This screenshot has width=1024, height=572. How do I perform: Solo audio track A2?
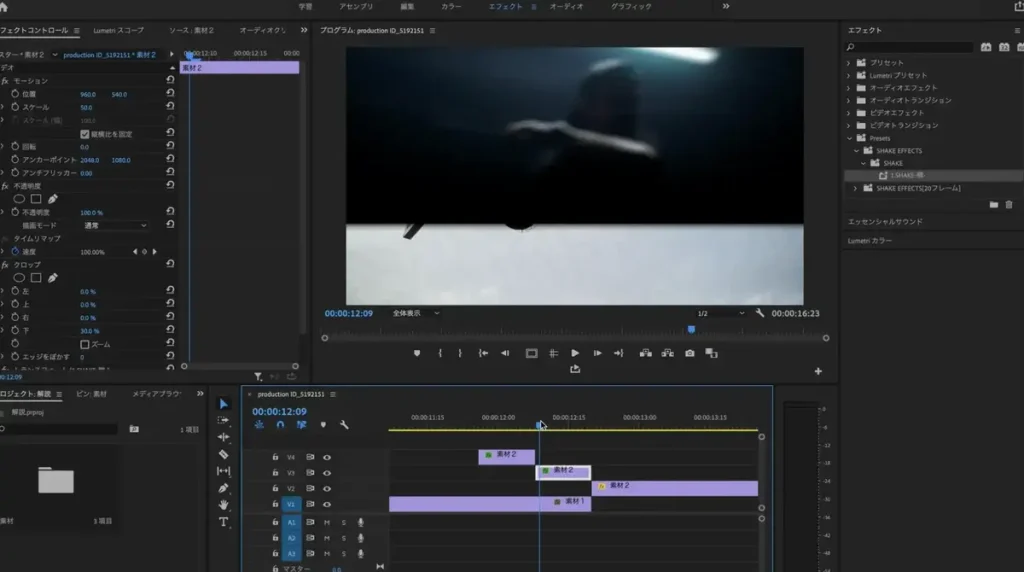[x=344, y=538]
